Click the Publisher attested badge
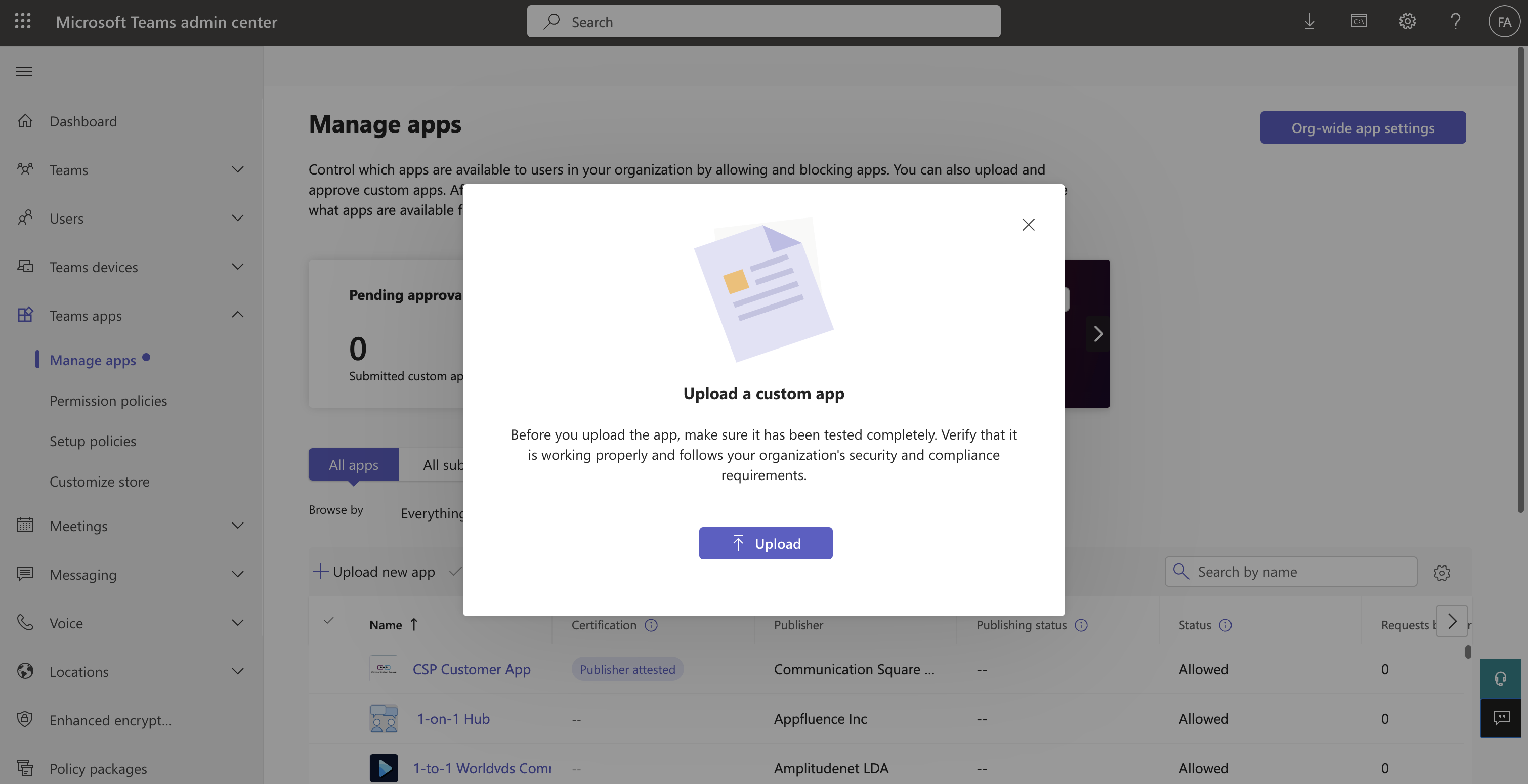Screen dimensions: 1528x784 (627, 669)
